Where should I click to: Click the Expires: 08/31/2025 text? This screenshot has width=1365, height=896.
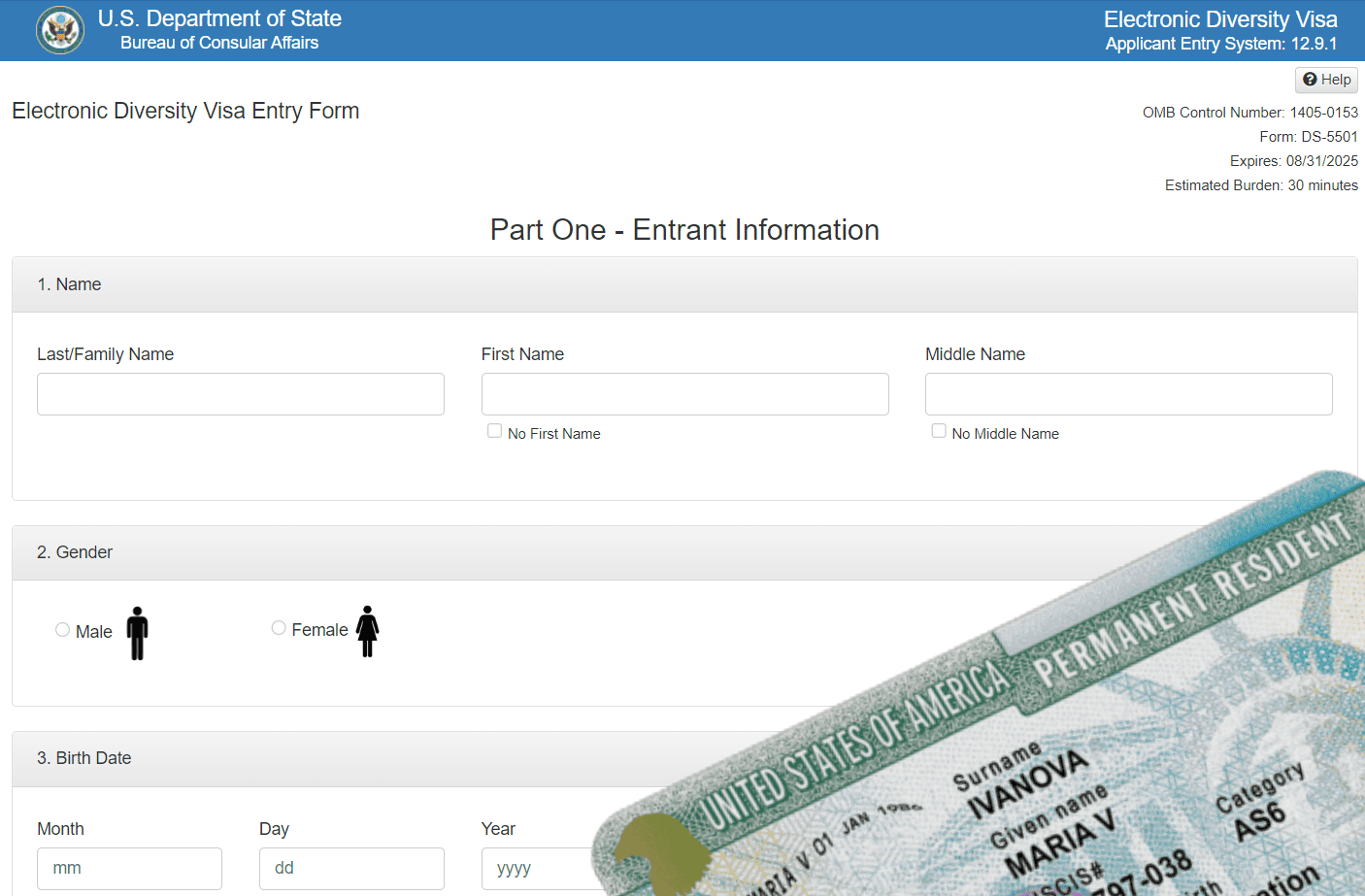1294,161
